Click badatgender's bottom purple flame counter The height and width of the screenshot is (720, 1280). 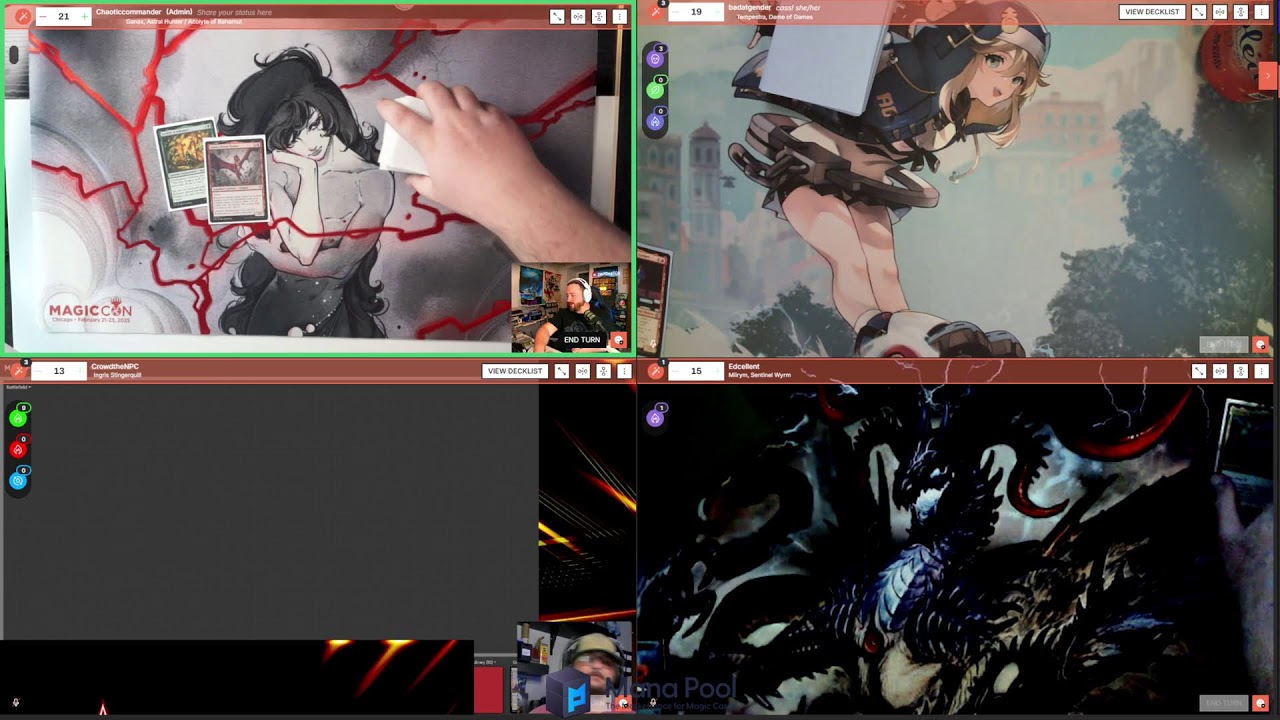point(655,121)
